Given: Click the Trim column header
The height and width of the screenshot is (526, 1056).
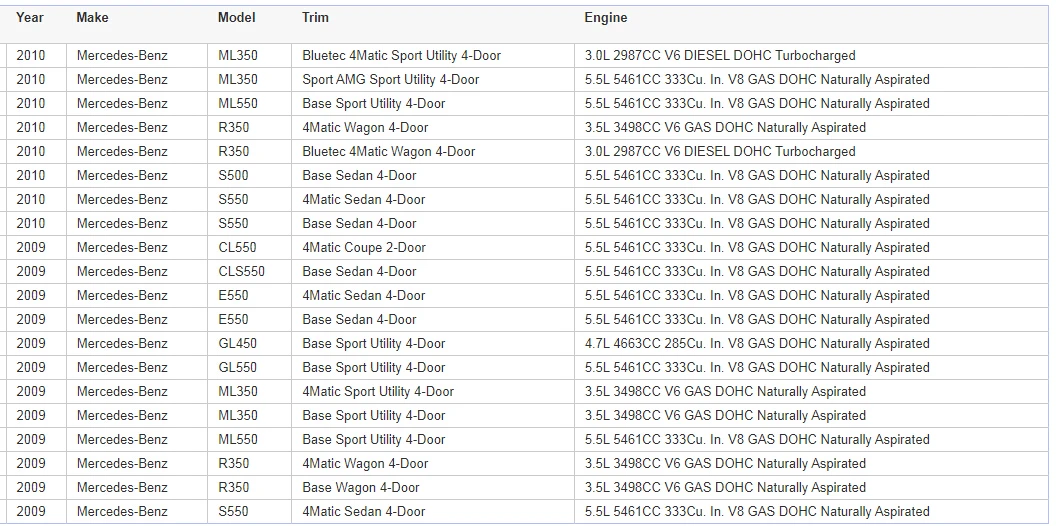Looking at the screenshot, I should tap(315, 18).
